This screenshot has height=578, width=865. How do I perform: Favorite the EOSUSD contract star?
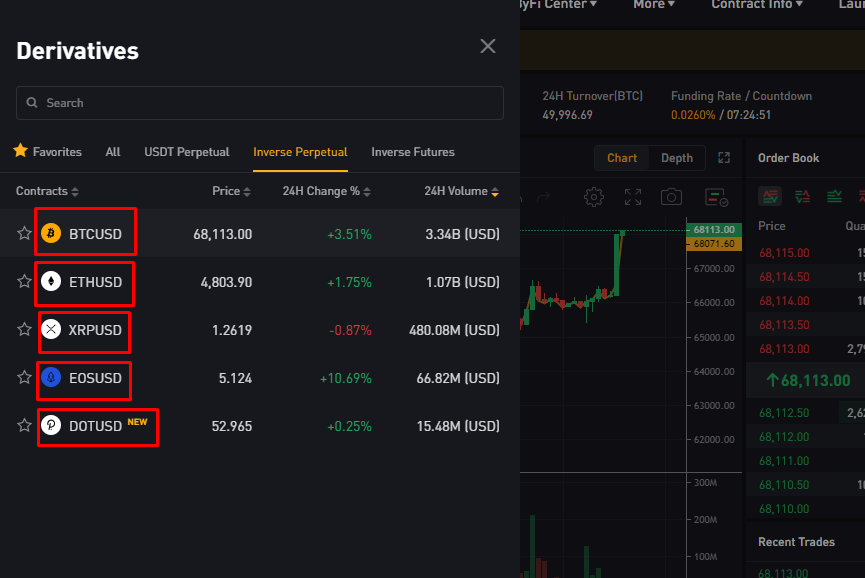click(24, 377)
